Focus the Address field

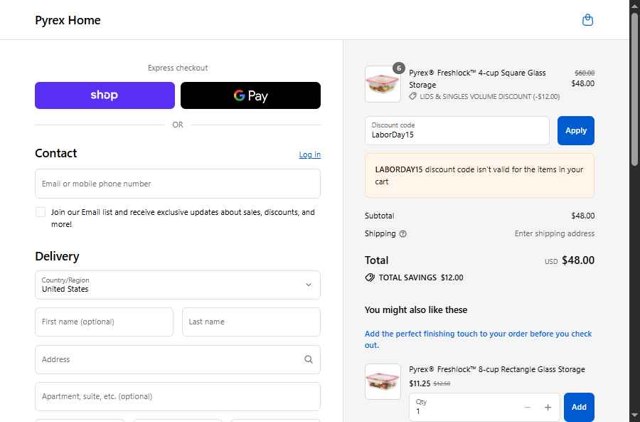click(x=178, y=359)
